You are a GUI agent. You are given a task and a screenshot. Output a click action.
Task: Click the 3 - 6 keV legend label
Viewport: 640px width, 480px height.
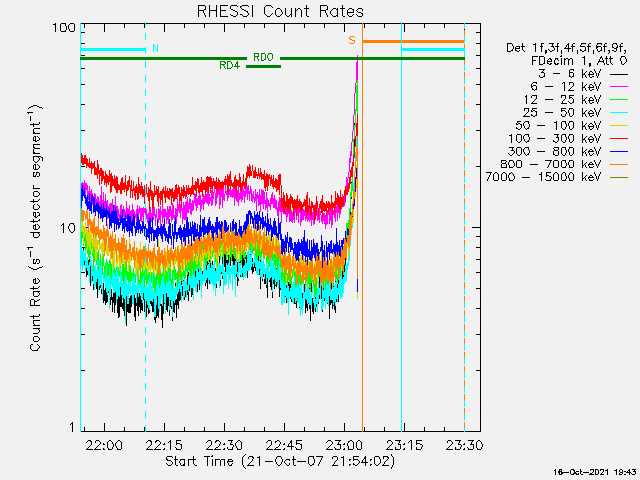pyautogui.click(x=570, y=74)
